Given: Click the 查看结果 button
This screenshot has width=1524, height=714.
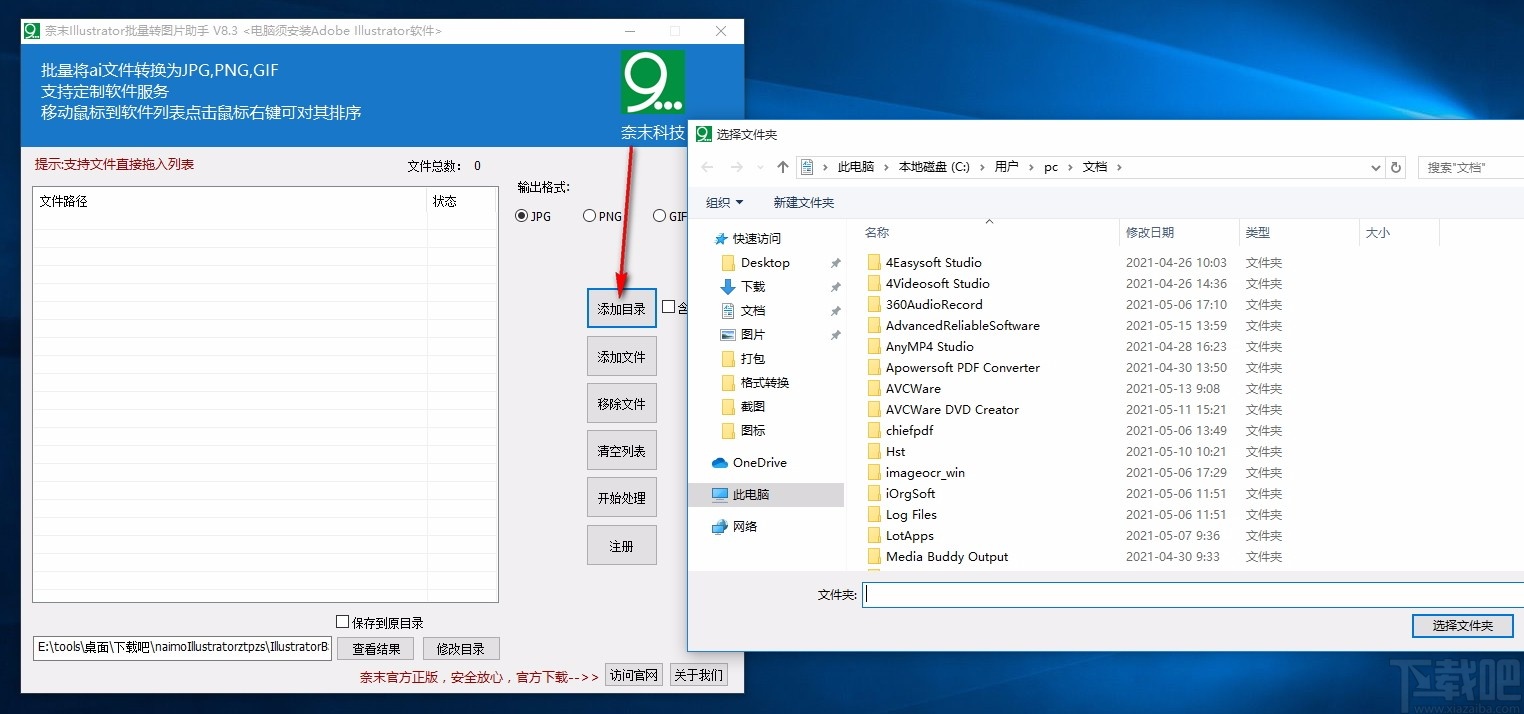Looking at the screenshot, I should point(375,649).
